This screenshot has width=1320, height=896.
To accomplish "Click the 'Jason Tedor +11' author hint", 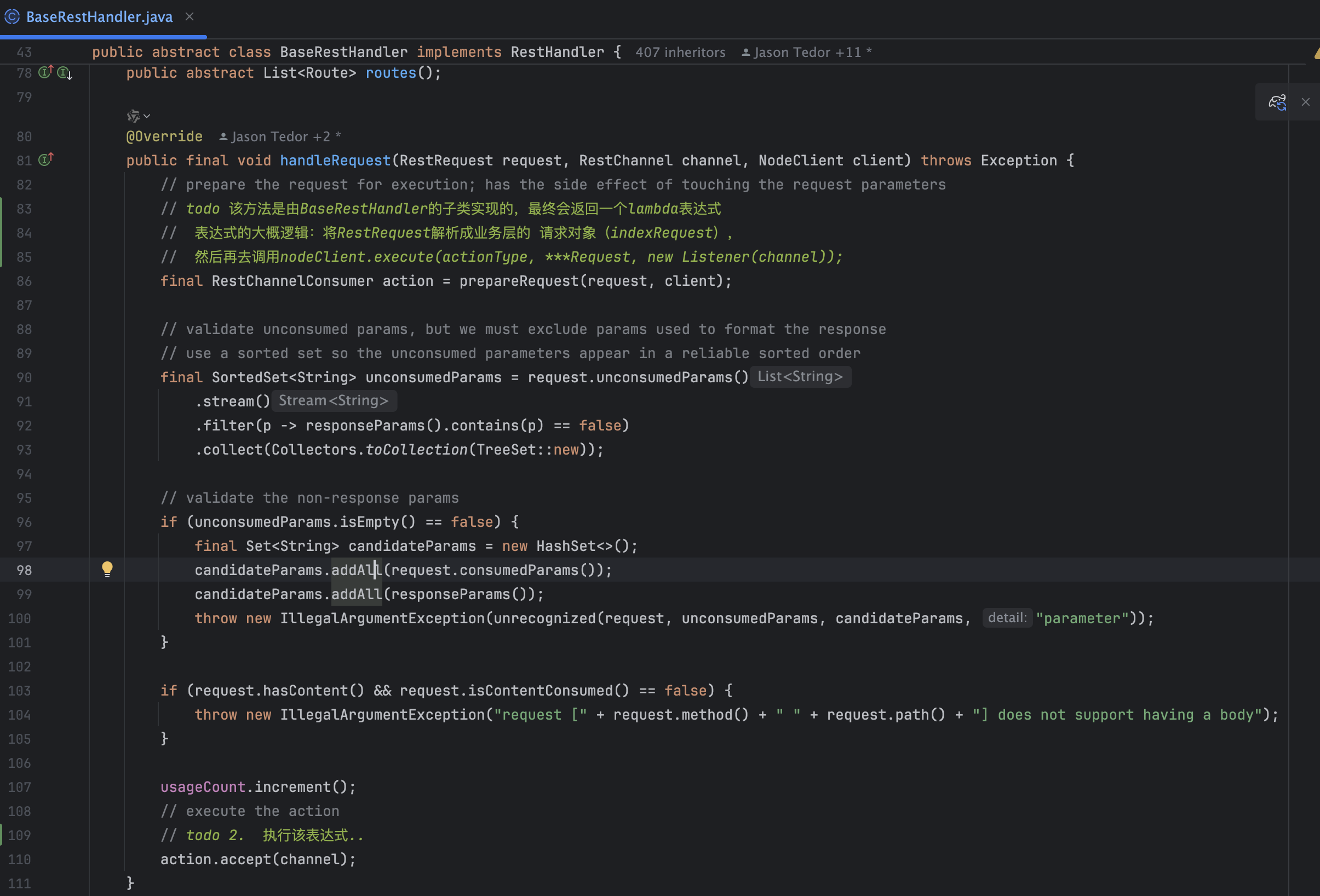I will 807,52.
